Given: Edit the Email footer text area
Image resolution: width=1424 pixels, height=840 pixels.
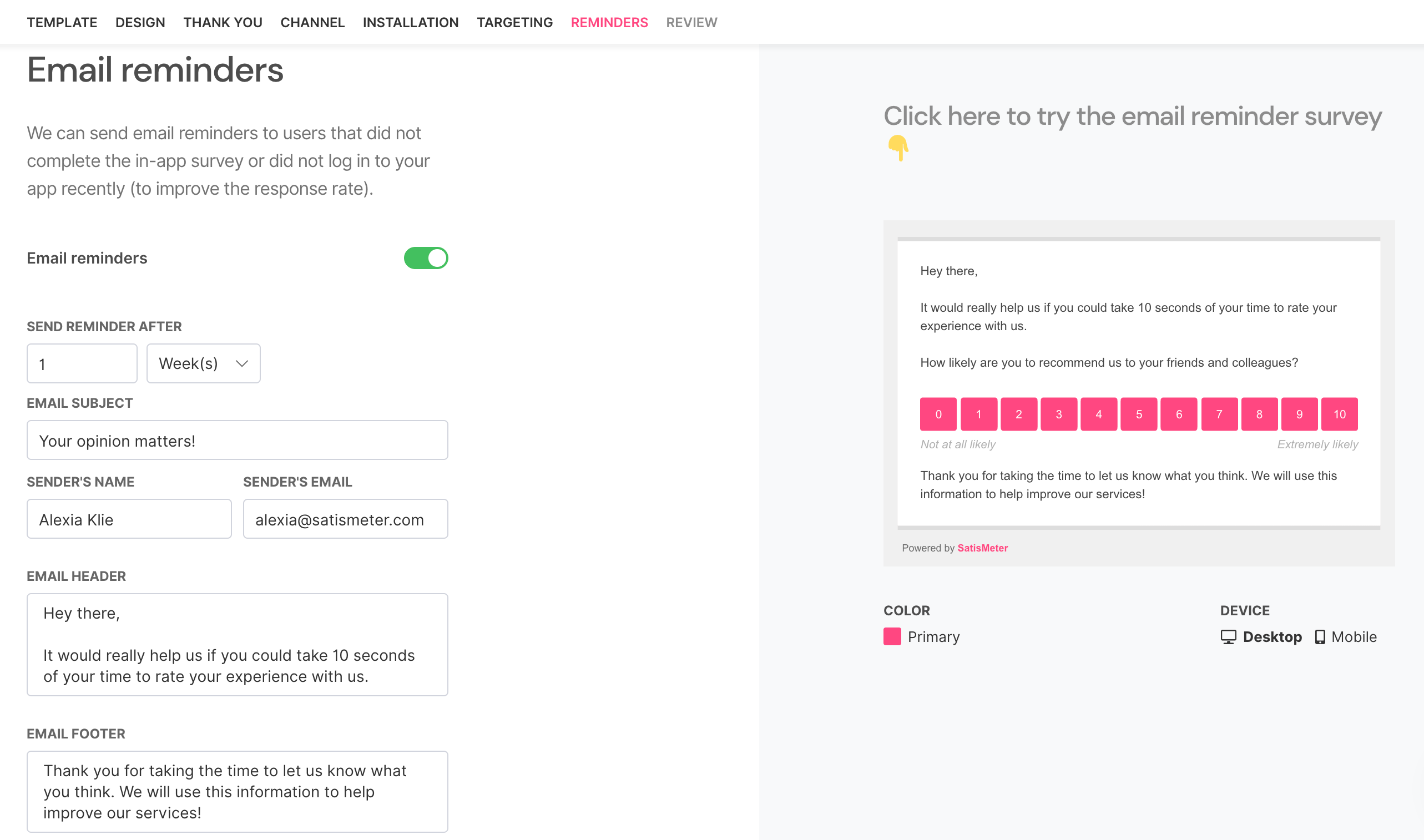Looking at the screenshot, I should (x=237, y=791).
